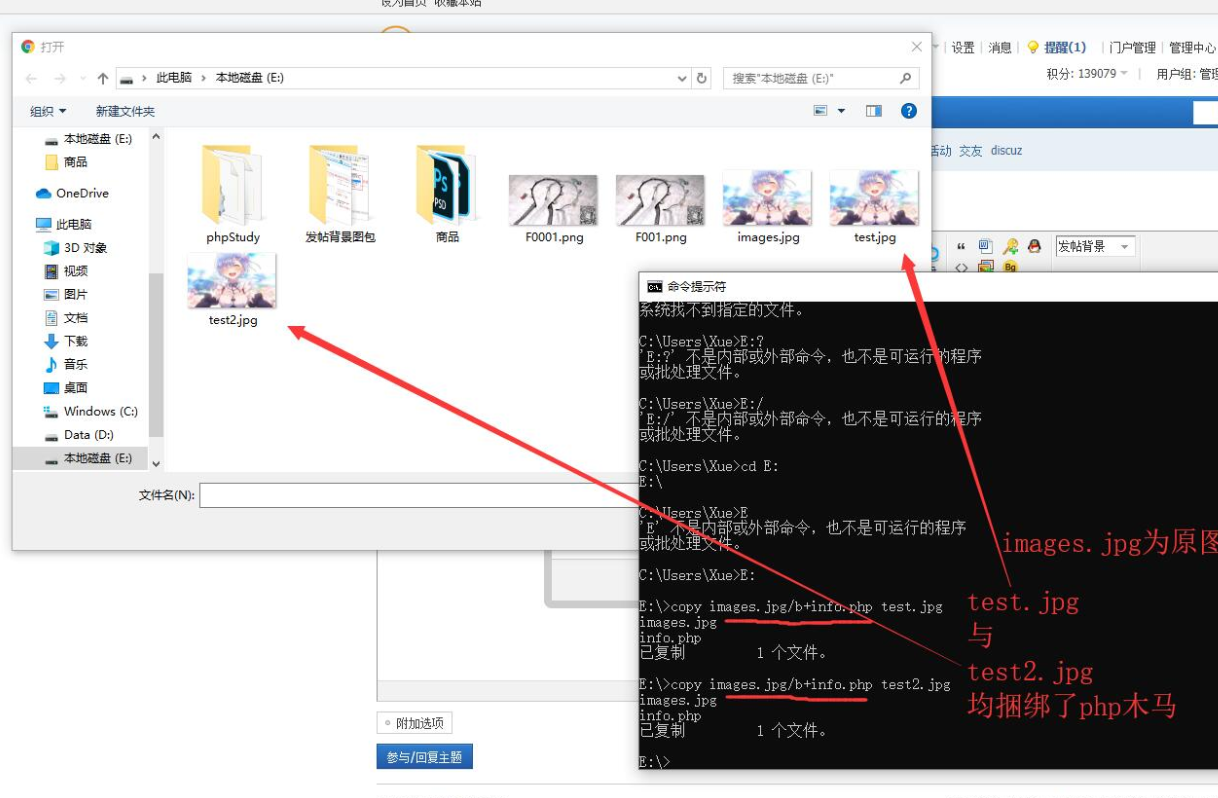Open 图片 folder in sidebar
Image resolution: width=1218 pixels, height=798 pixels.
(x=66, y=294)
